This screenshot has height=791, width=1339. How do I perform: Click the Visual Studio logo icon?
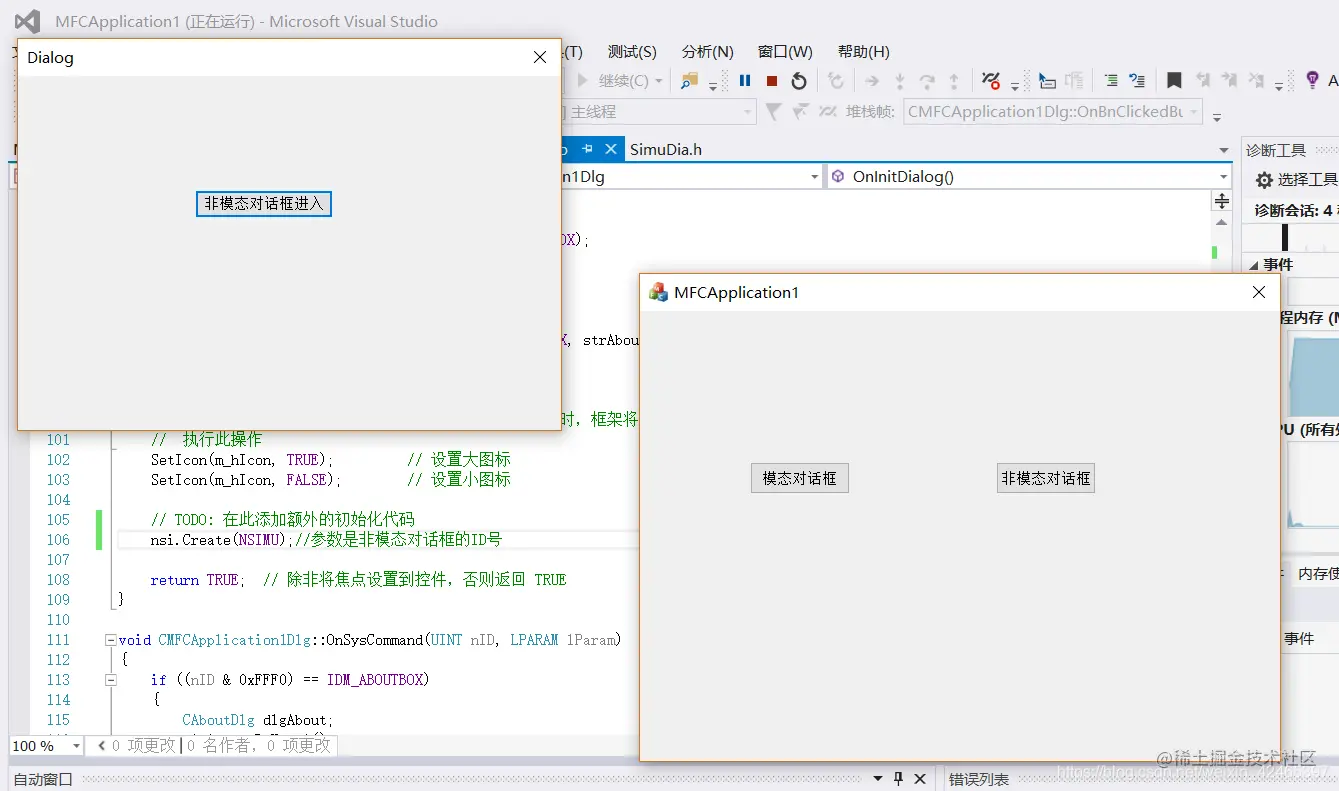pyautogui.click(x=28, y=21)
